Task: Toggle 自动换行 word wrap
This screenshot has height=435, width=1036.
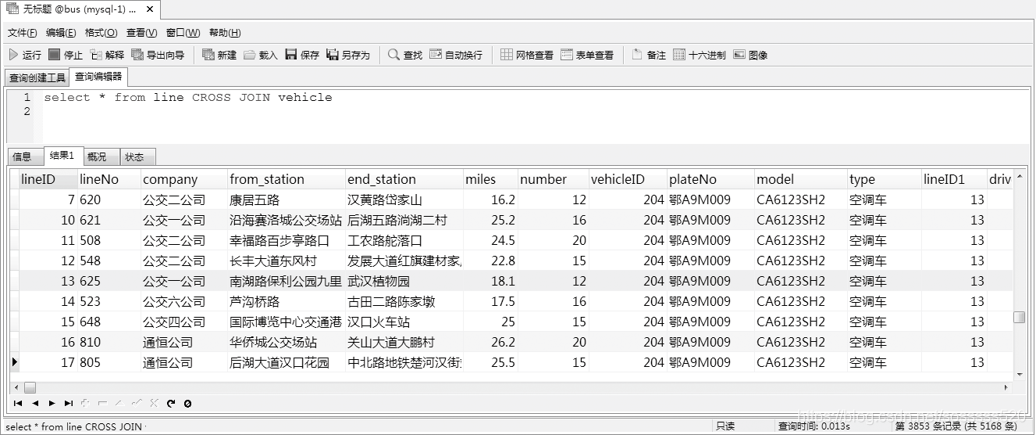Action: click(x=455, y=55)
